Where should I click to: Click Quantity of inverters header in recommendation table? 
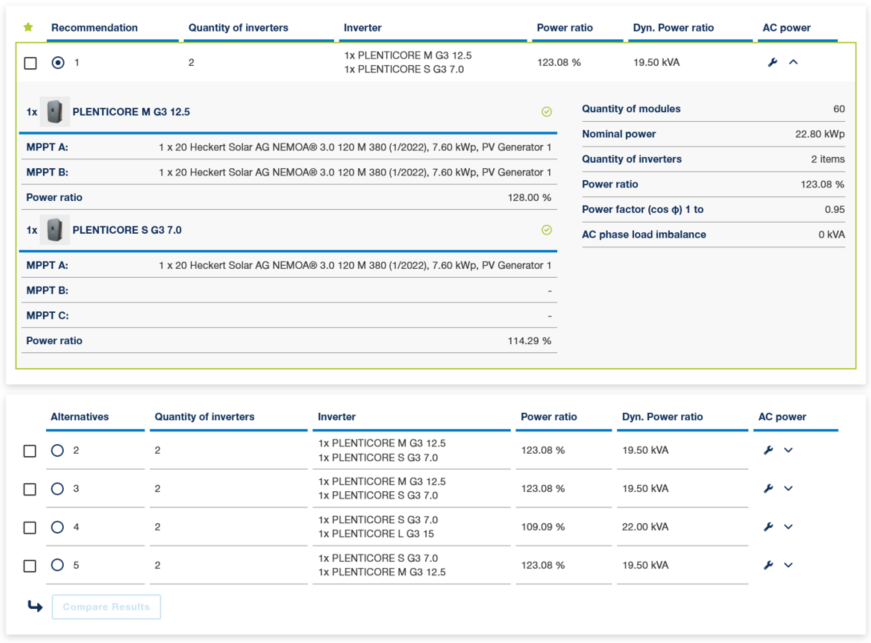coord(238,28)
